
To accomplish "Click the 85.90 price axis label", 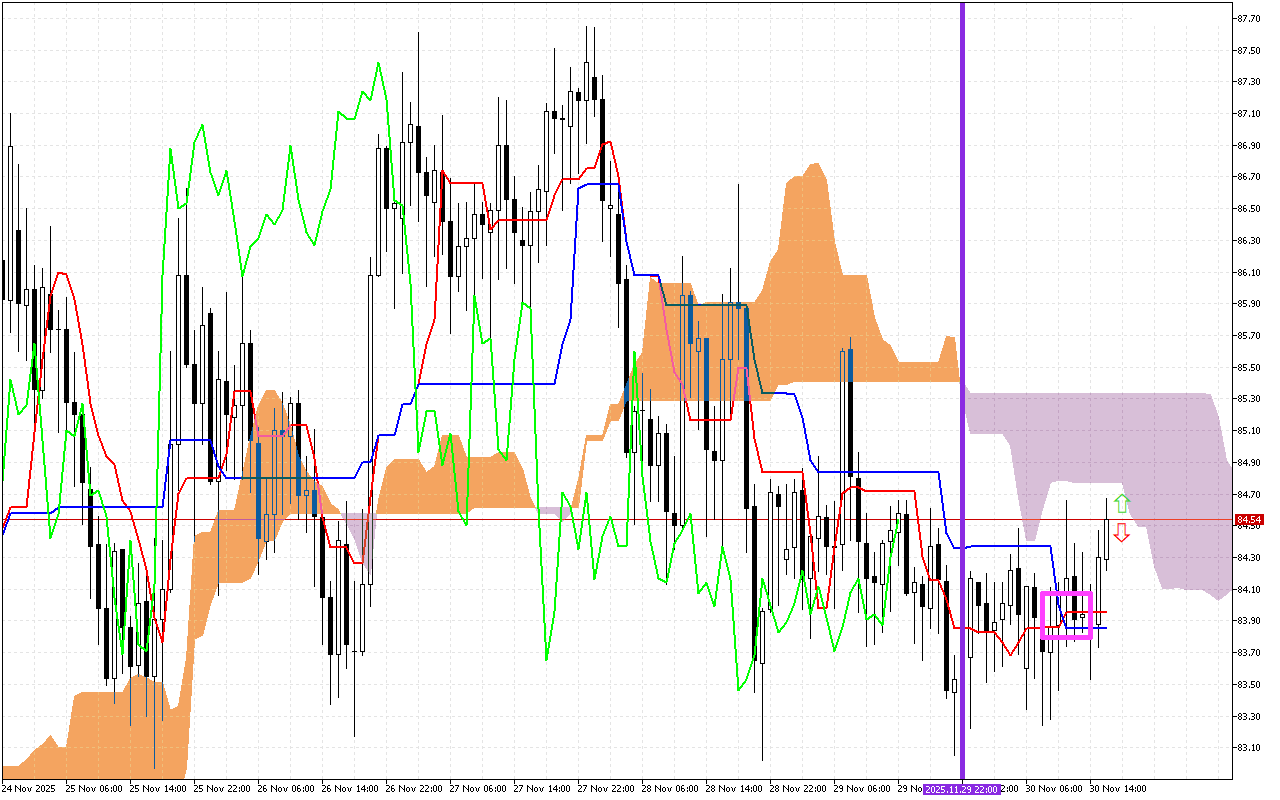I will click(1248, 303).
